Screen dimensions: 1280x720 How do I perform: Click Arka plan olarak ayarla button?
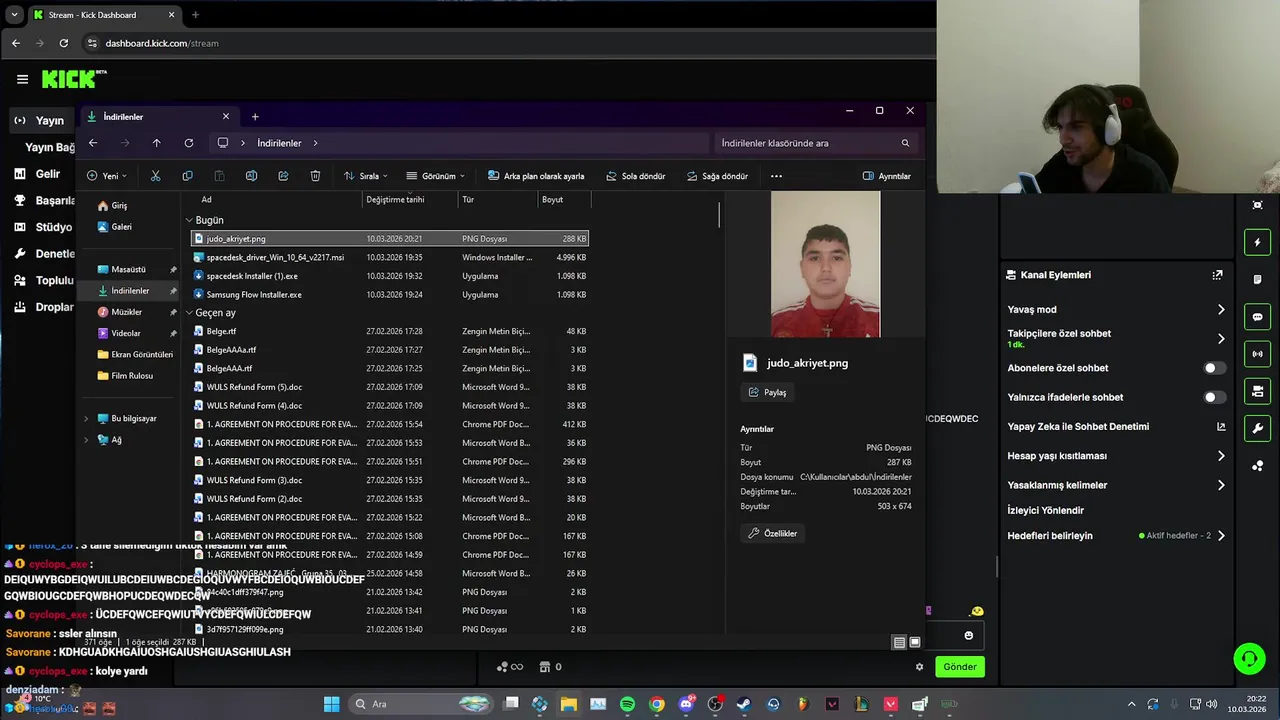click(x=536, y=176)
